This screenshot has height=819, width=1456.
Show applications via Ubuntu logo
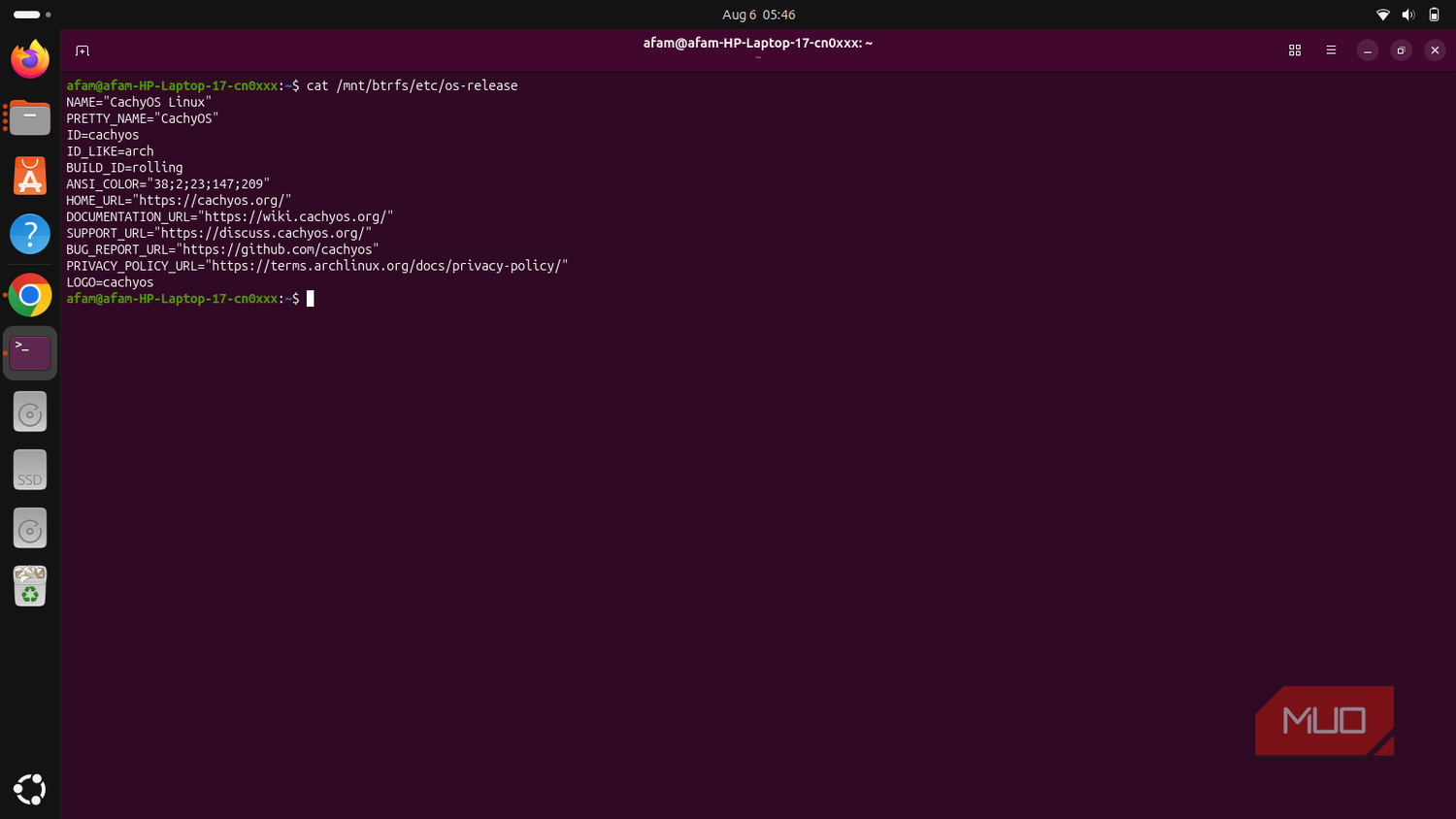point(30,789)
